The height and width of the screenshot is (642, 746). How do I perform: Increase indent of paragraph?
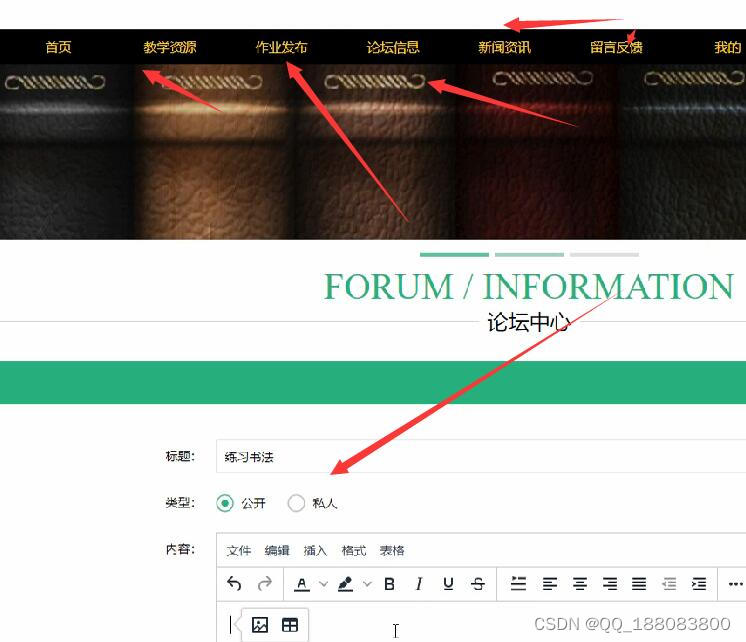coord(699,584)
